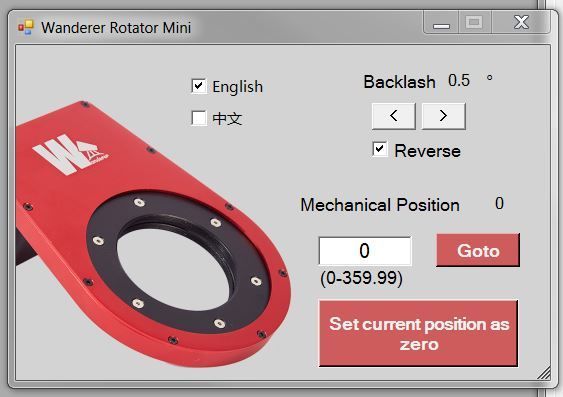The height and width of the screenshot is (397, 563).
Task: Close the Wanderer Rotator Mini window
Action: [521, 23]
